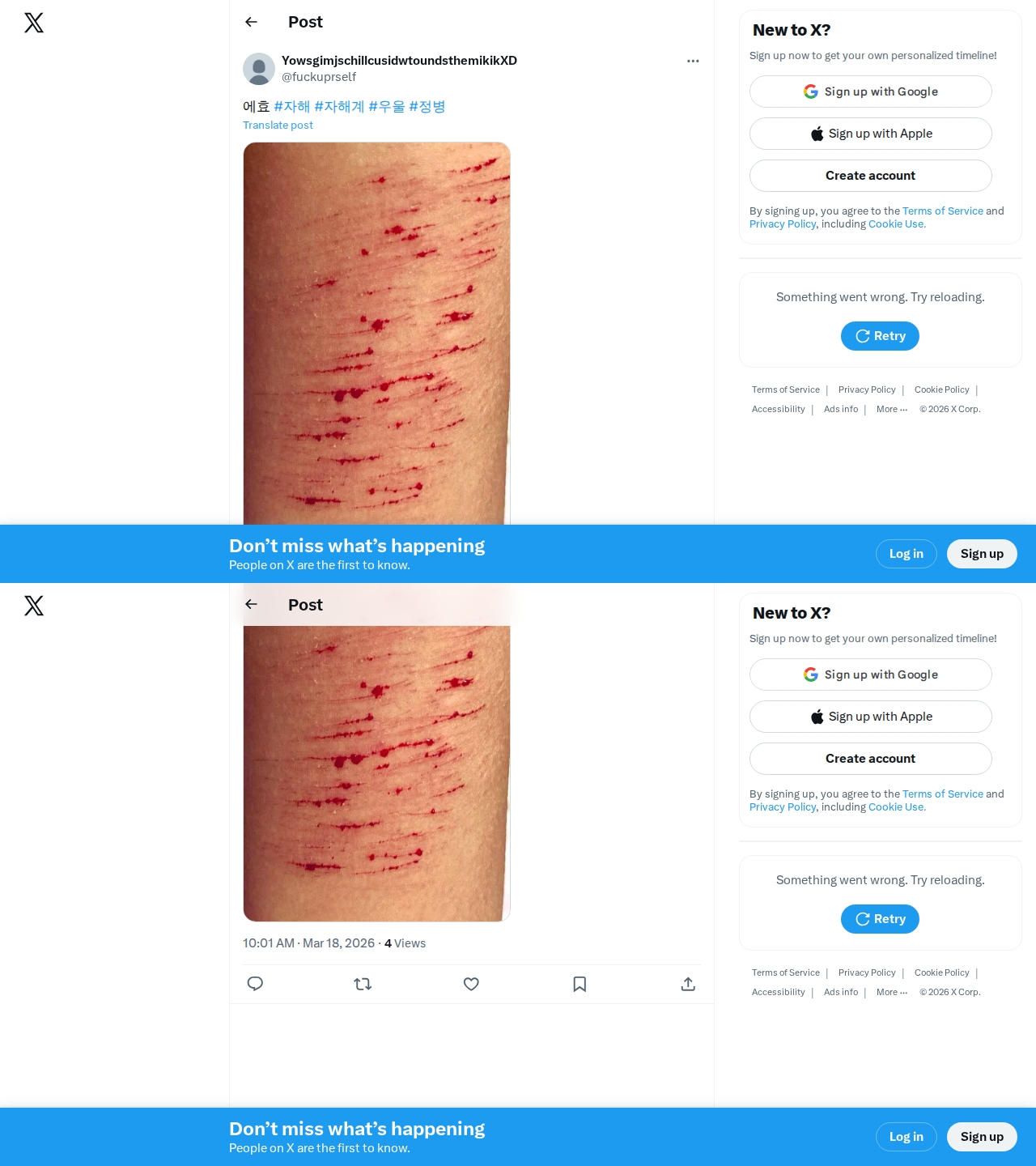
Task: Click the reply speech bubble icon
Action: click(x=255, y=984)
